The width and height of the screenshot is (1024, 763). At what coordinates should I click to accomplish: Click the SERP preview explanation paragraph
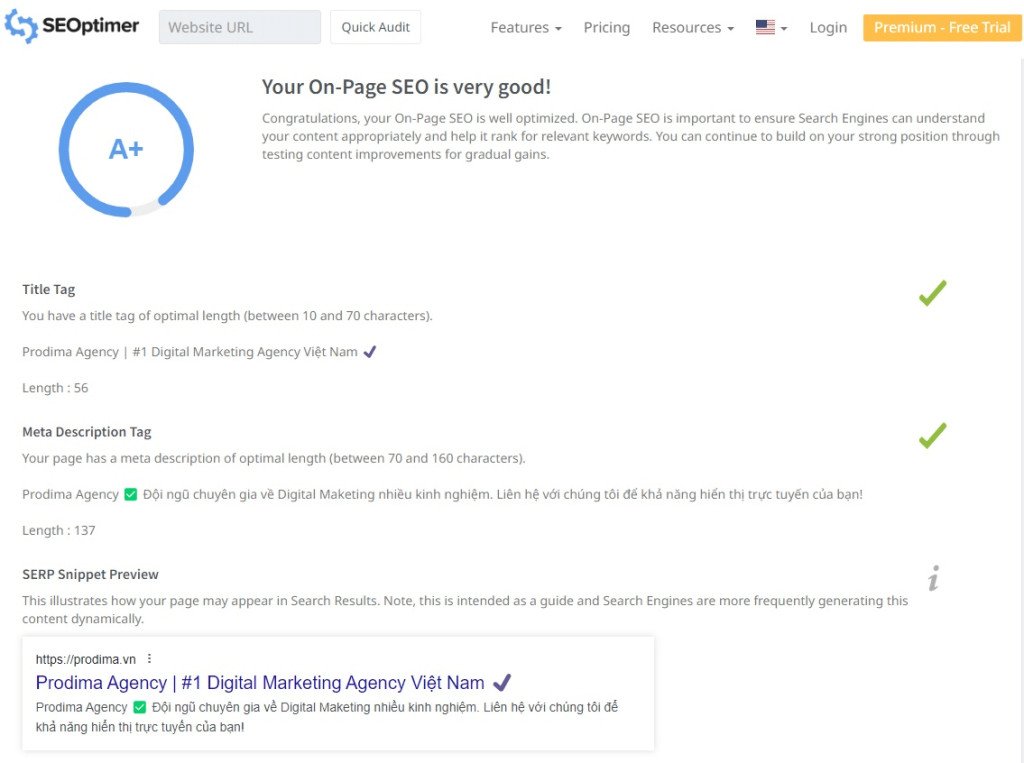coord(465,609)
